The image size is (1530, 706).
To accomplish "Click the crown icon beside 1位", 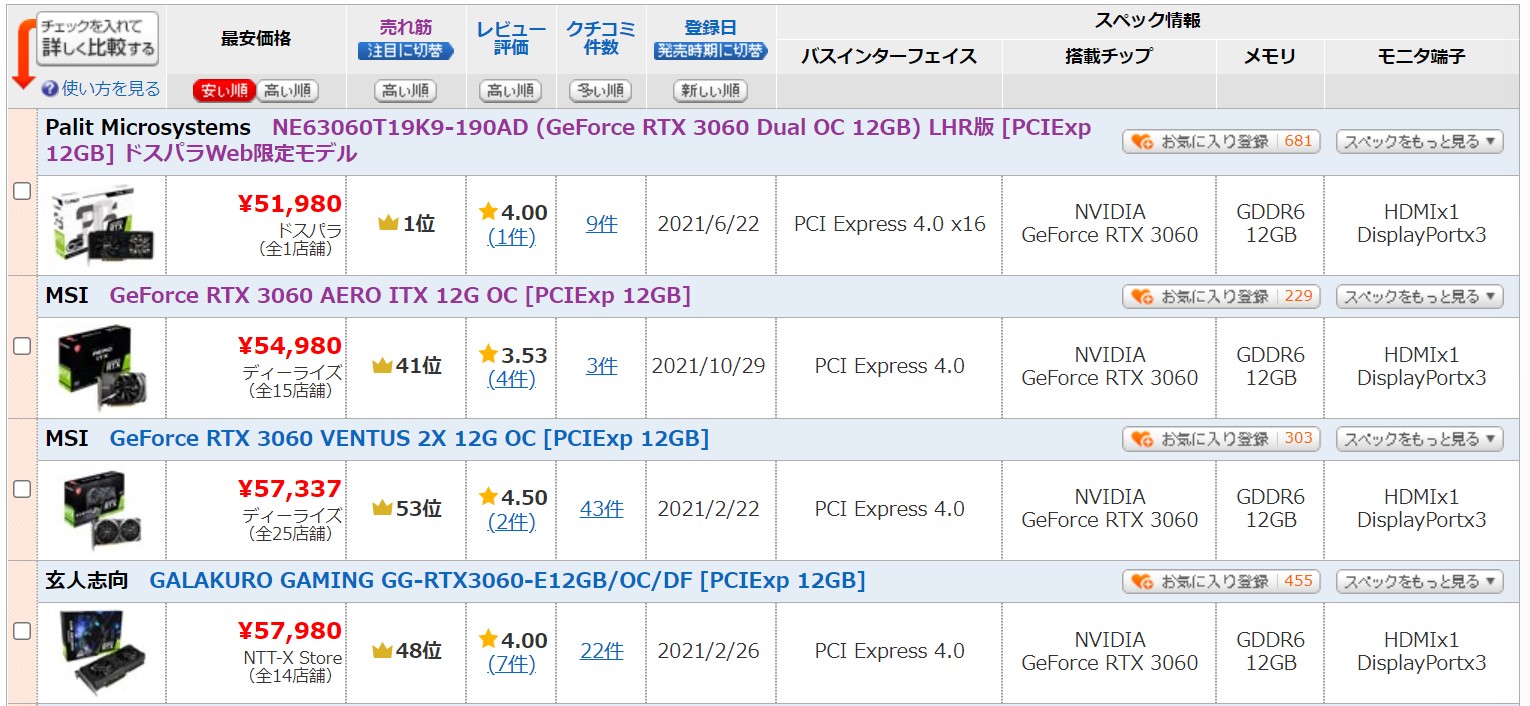I will 388,224.
